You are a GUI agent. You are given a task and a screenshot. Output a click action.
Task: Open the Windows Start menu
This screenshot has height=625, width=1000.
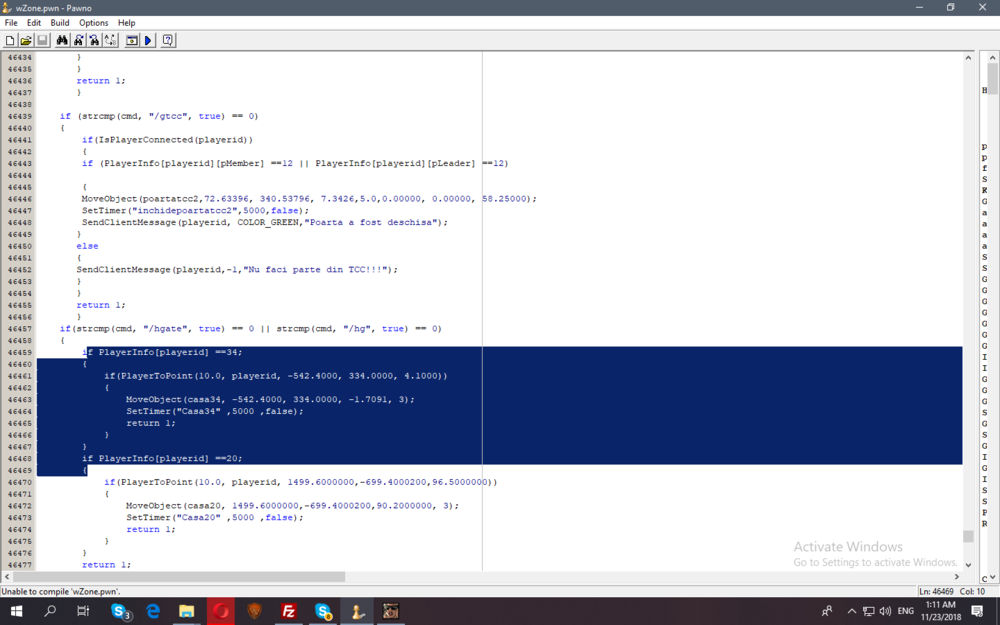tap(16, 611)
